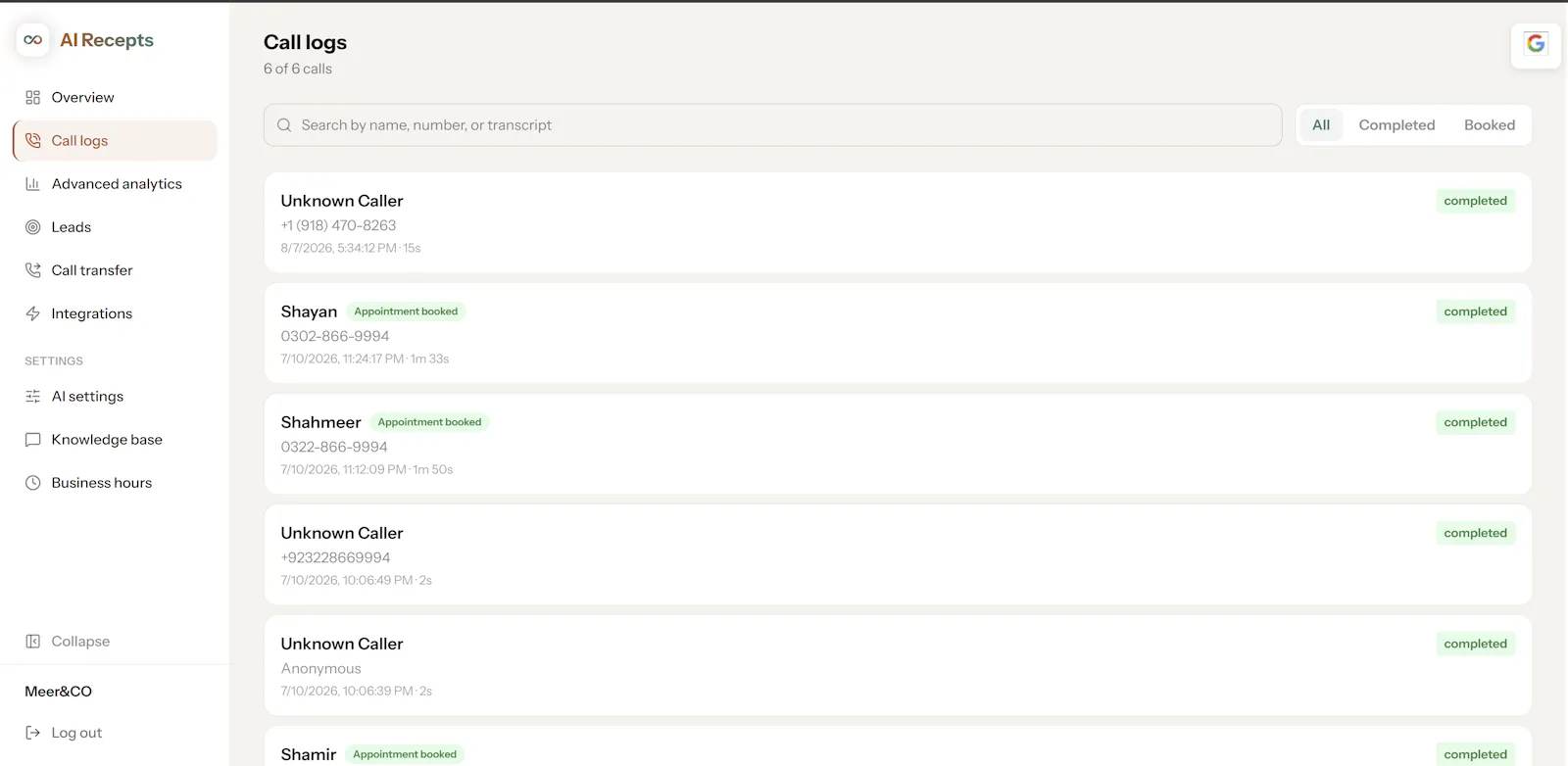Image resolution: width=1568 pixels, height=766 pixels.
Task: Open Integrations in the sidebar
Action: [115, 313]
